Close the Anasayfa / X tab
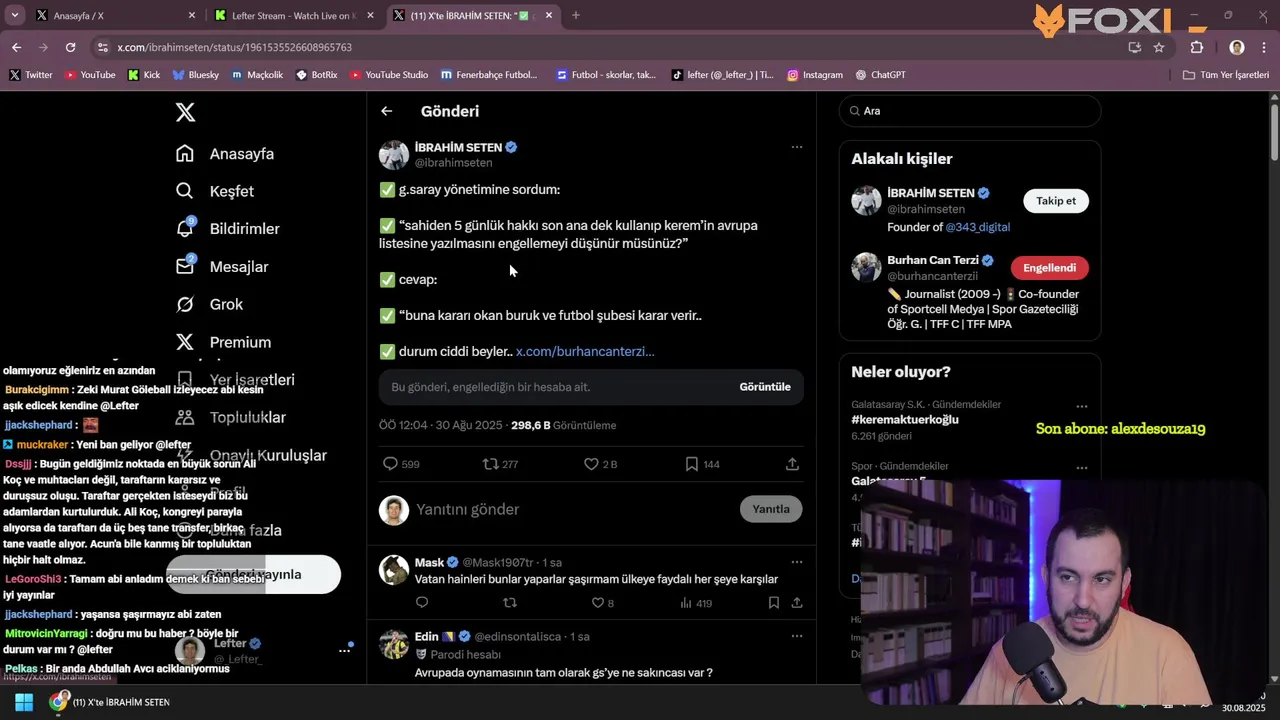Viewport: 1280px width, 720px height. [192, 16]
